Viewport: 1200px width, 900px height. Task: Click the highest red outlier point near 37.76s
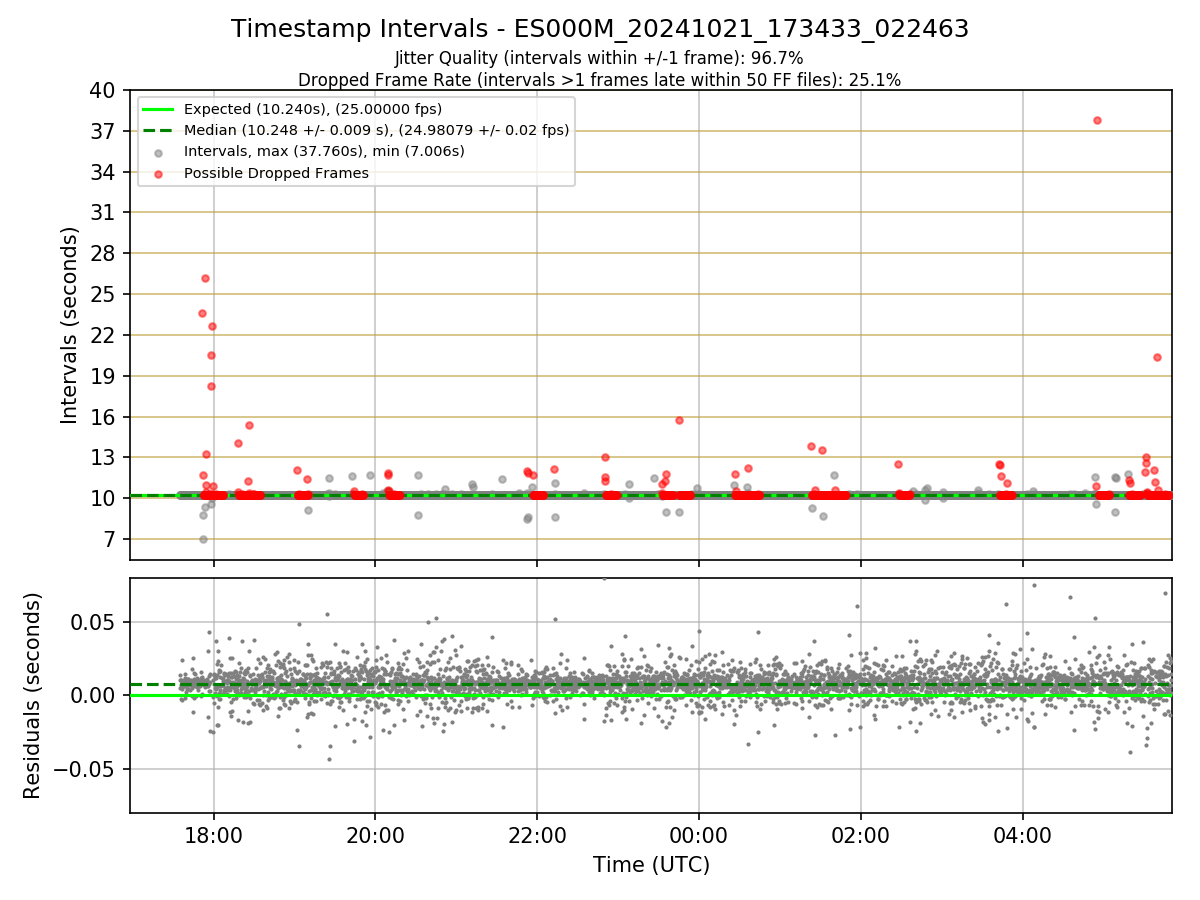coord(1097,120)
